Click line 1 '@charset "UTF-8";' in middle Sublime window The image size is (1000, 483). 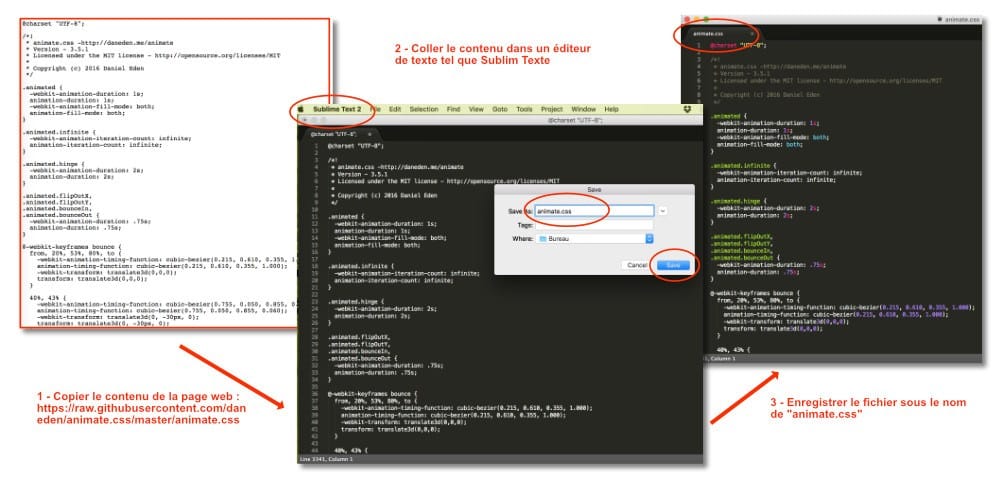pyautogui.click(x=355, y=145)
